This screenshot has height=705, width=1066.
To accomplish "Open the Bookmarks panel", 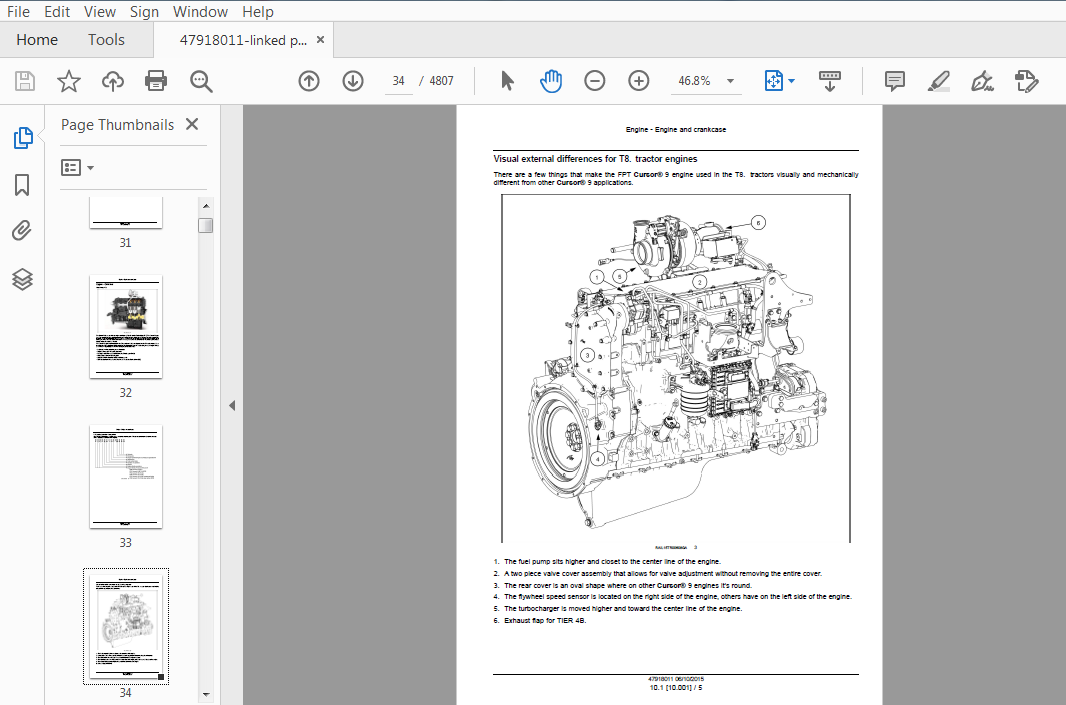I will point(22,185).
